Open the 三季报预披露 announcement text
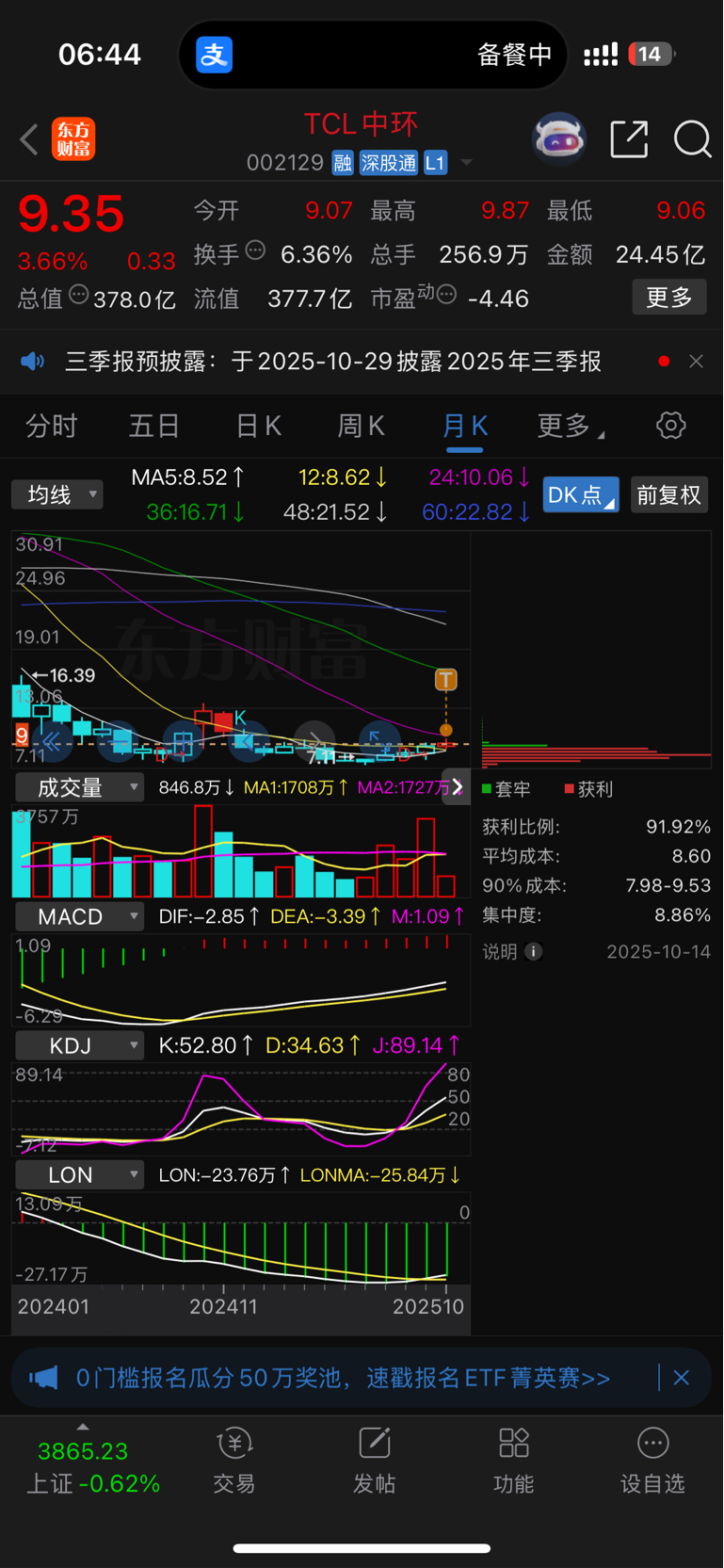The height and width of the screenshot is (1568, 724). pos(333,362)
